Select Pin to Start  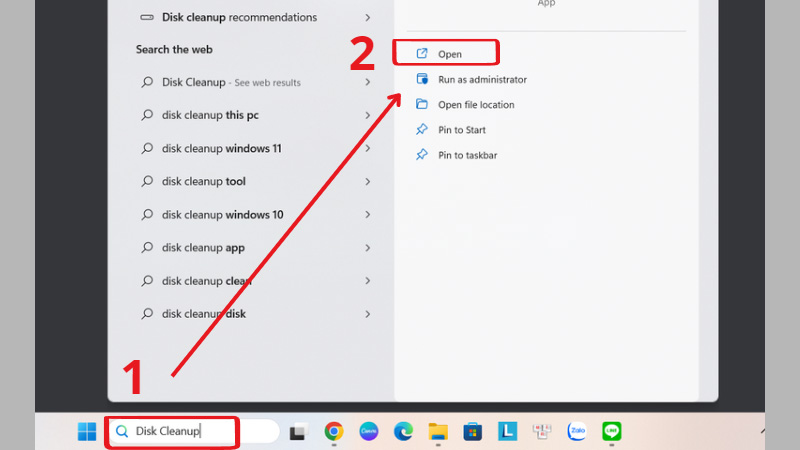click(463, 130)
